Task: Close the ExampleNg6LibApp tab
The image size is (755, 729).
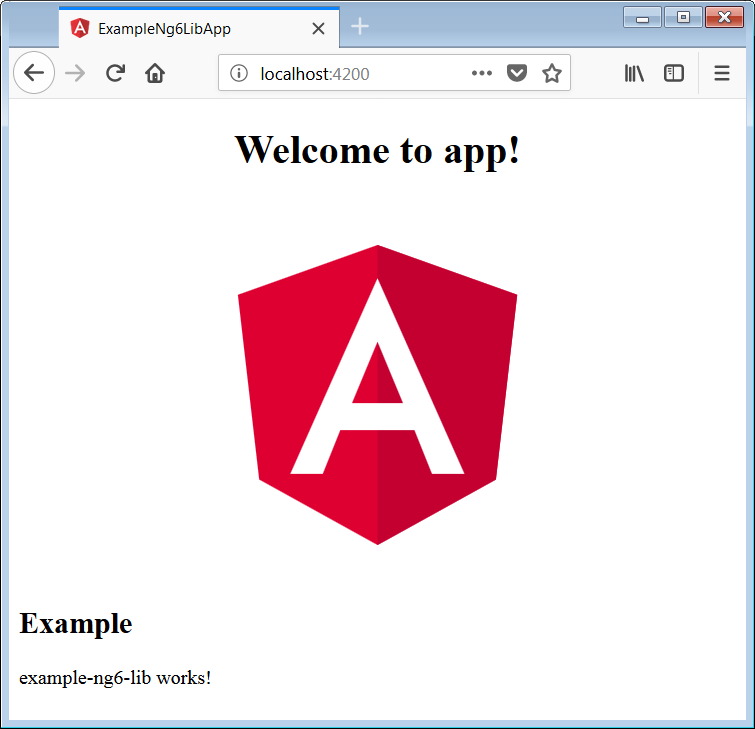Action: [319, 29]
